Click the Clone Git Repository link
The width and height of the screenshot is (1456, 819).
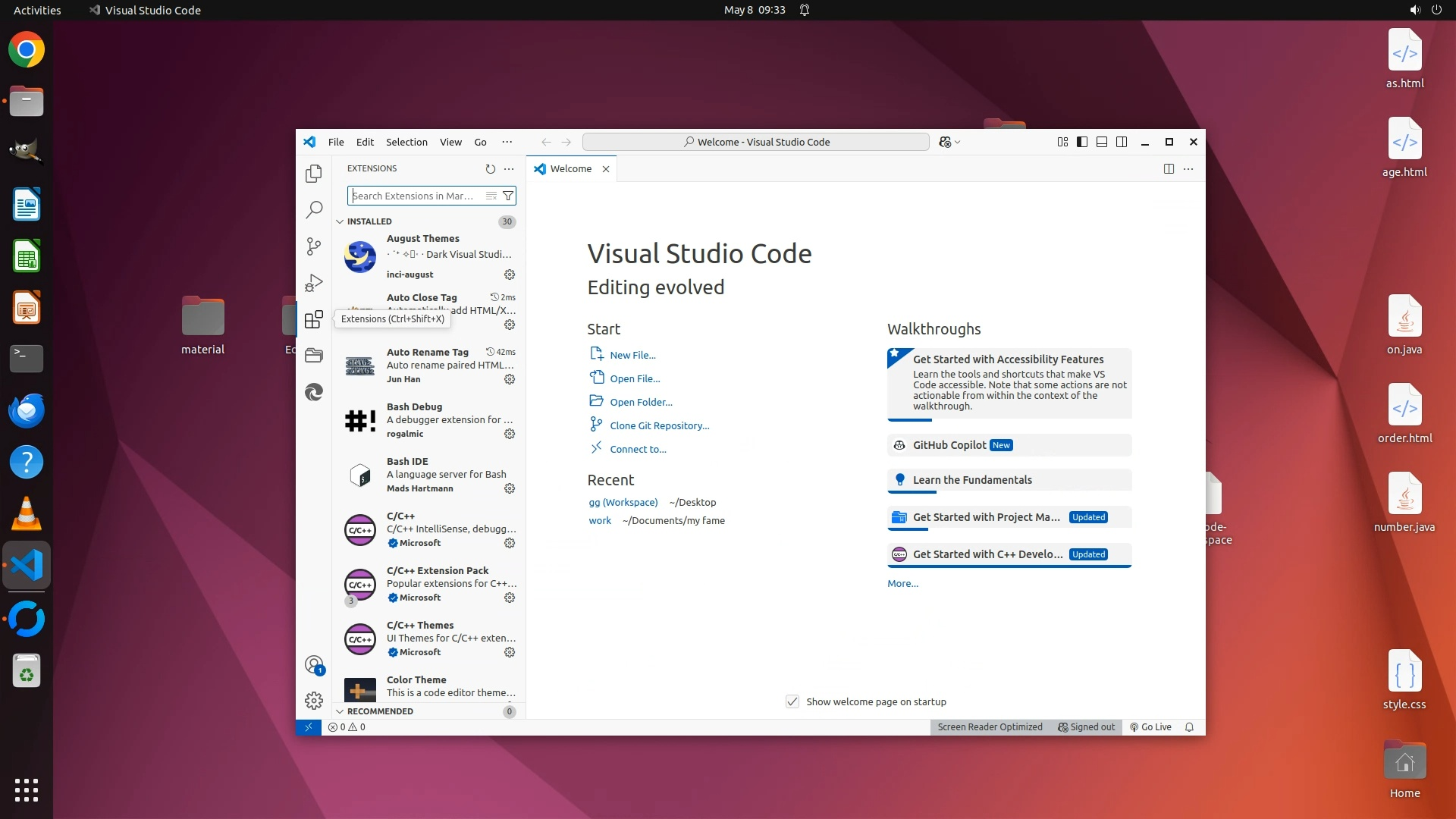(x=659, y=426)
